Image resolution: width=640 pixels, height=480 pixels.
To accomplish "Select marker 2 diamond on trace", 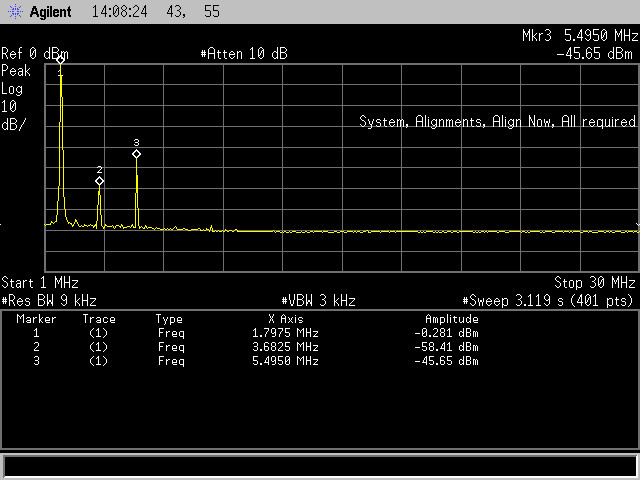I will [x=100, y=181].
